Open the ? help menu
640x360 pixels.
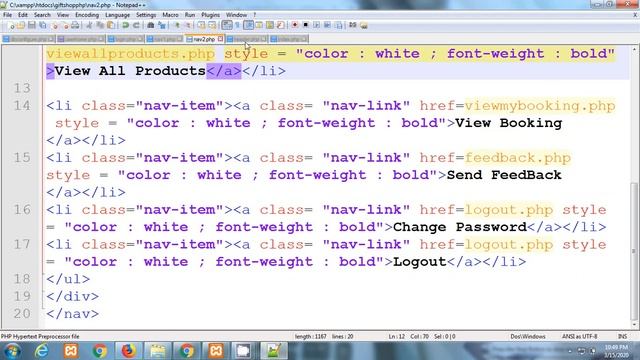pyautogui.click(x=254, y=15)
